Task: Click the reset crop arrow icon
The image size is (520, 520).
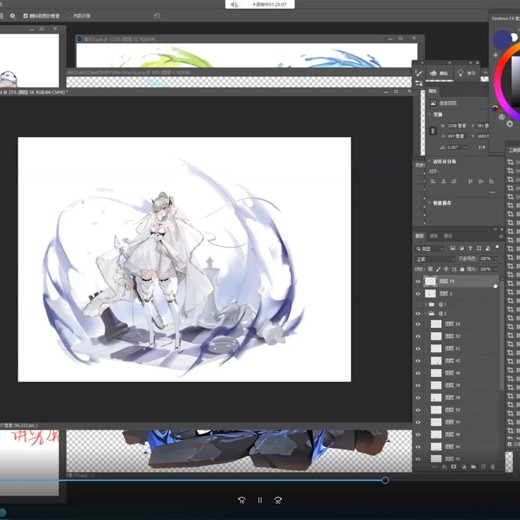Action: (157, 16)
